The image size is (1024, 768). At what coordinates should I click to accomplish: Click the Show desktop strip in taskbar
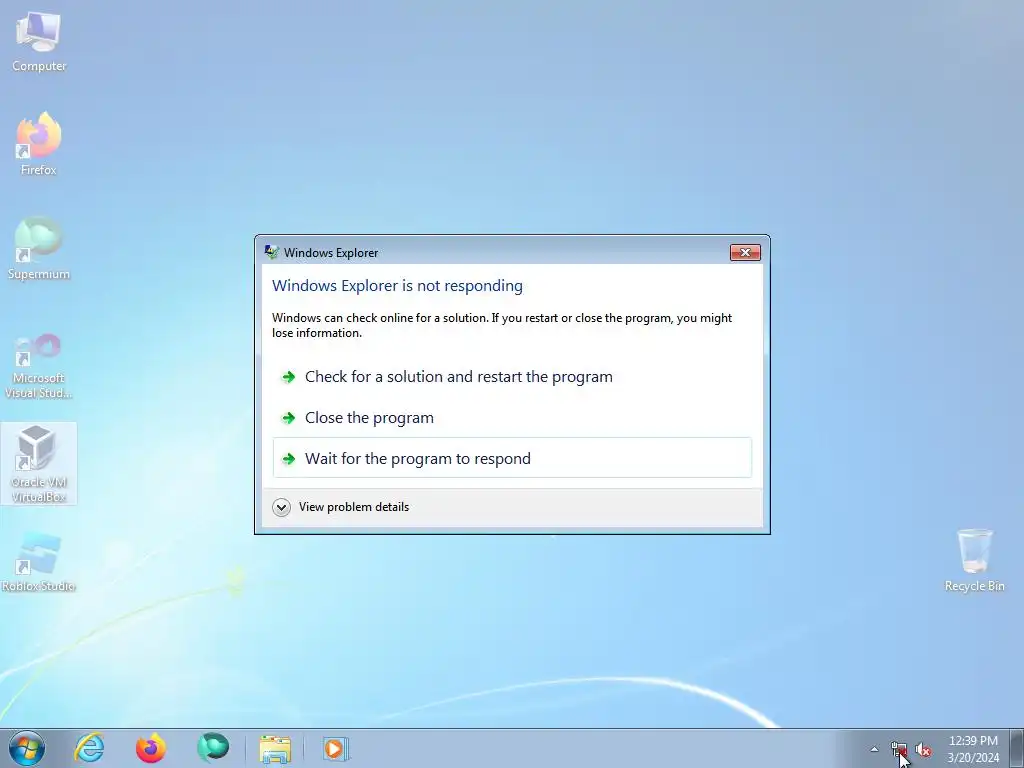click(x=1017, y=748)
